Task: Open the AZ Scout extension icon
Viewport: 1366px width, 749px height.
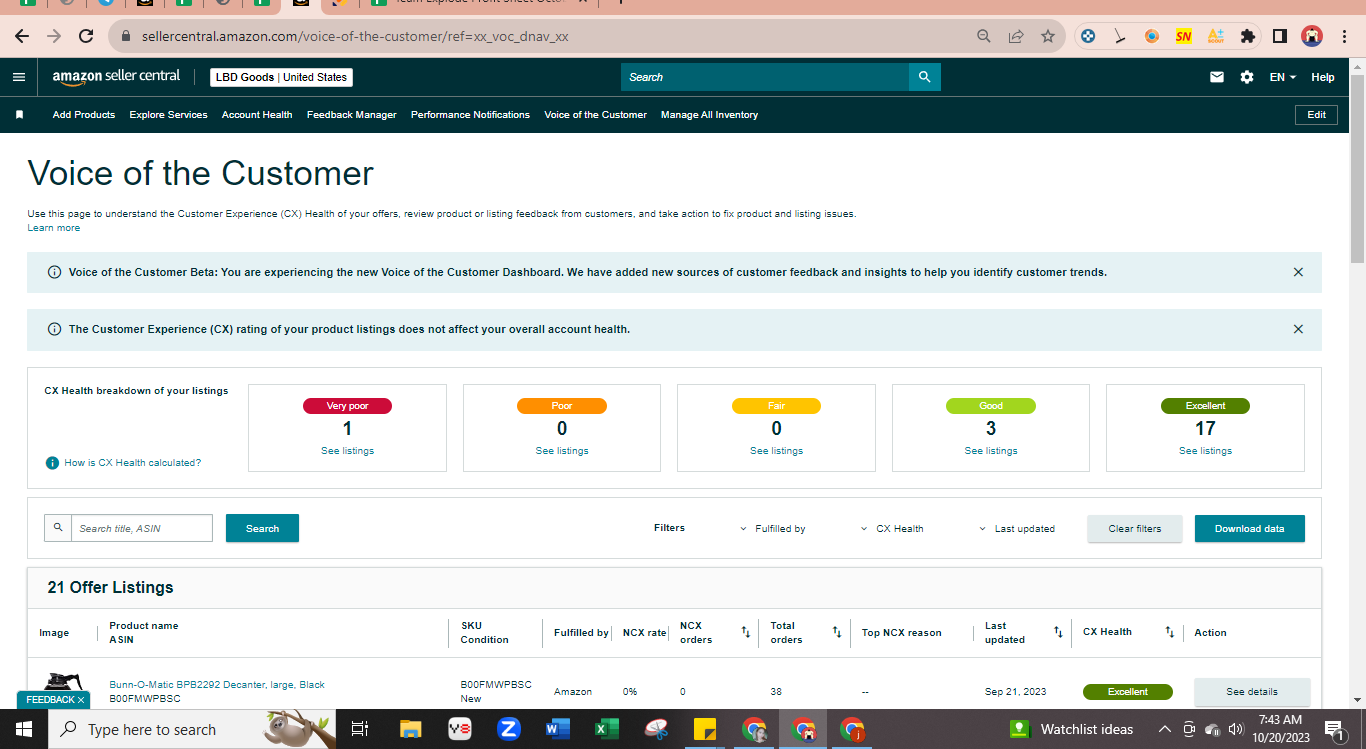Action: [x=1216, y=36]
